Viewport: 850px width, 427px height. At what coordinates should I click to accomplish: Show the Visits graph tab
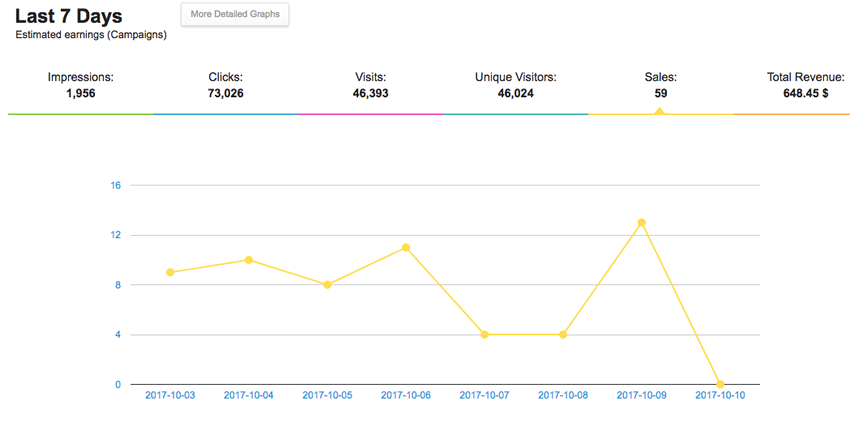tap(370, 85)
